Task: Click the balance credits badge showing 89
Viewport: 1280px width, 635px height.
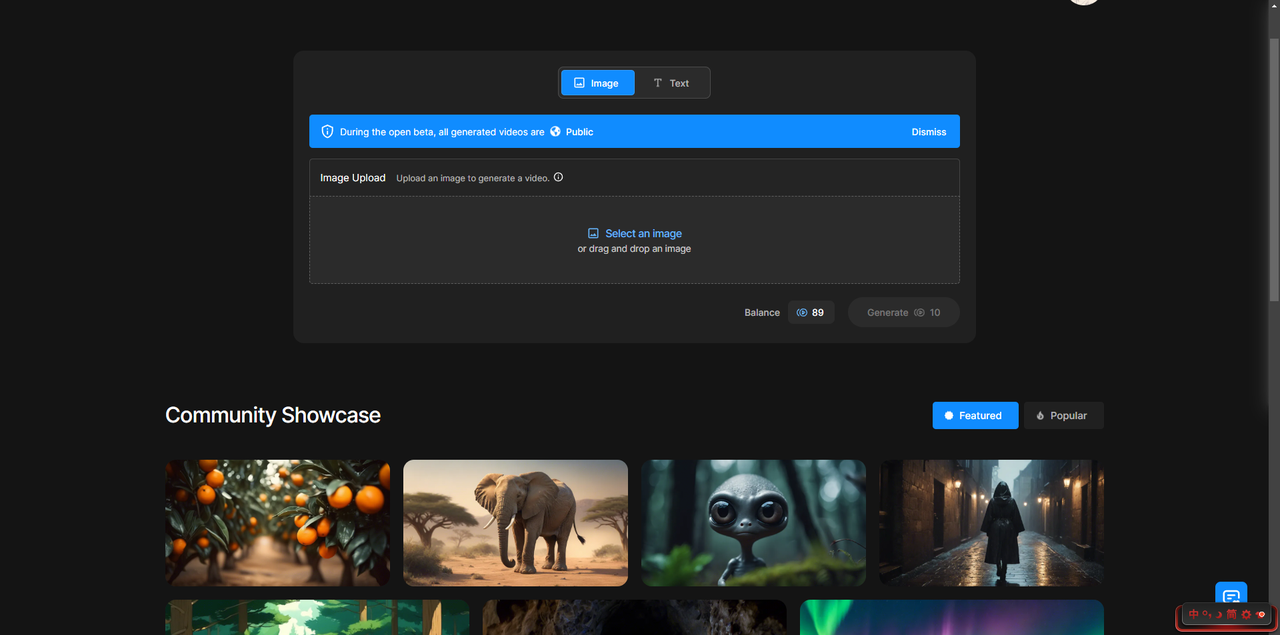Action: click(811, 313)
